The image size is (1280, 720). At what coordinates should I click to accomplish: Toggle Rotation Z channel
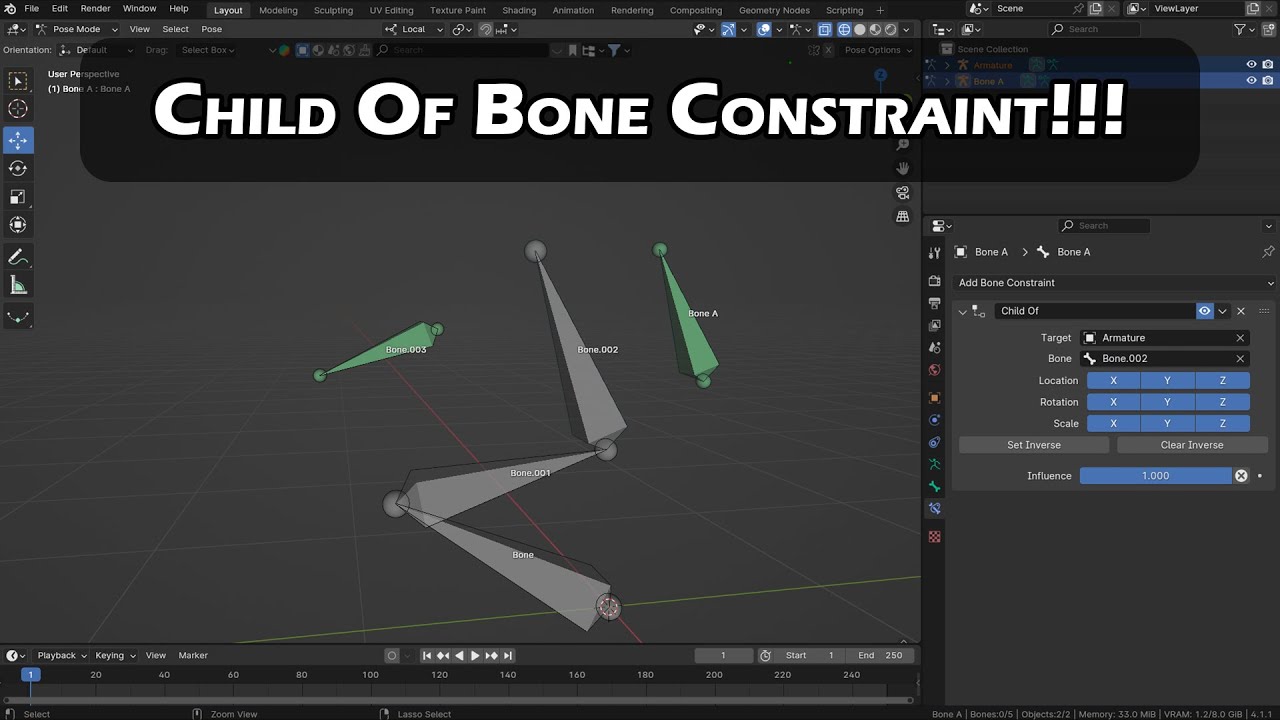pyautogui.click(x=1223, y=402)
